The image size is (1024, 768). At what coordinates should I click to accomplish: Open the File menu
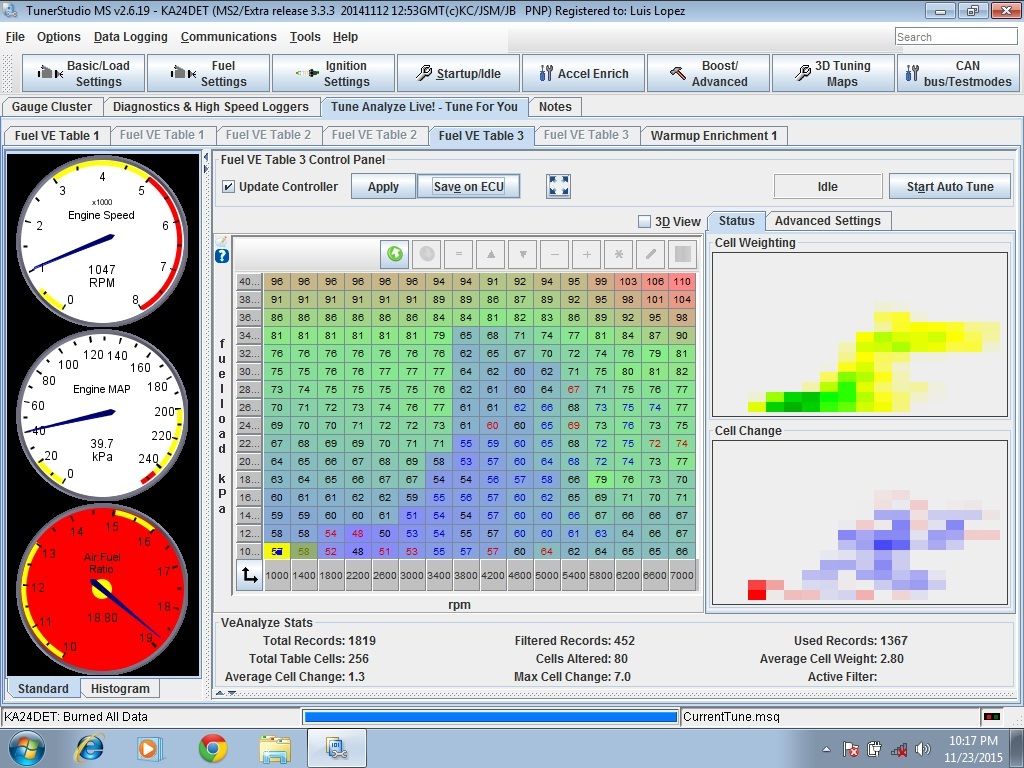tap(15, 37)
